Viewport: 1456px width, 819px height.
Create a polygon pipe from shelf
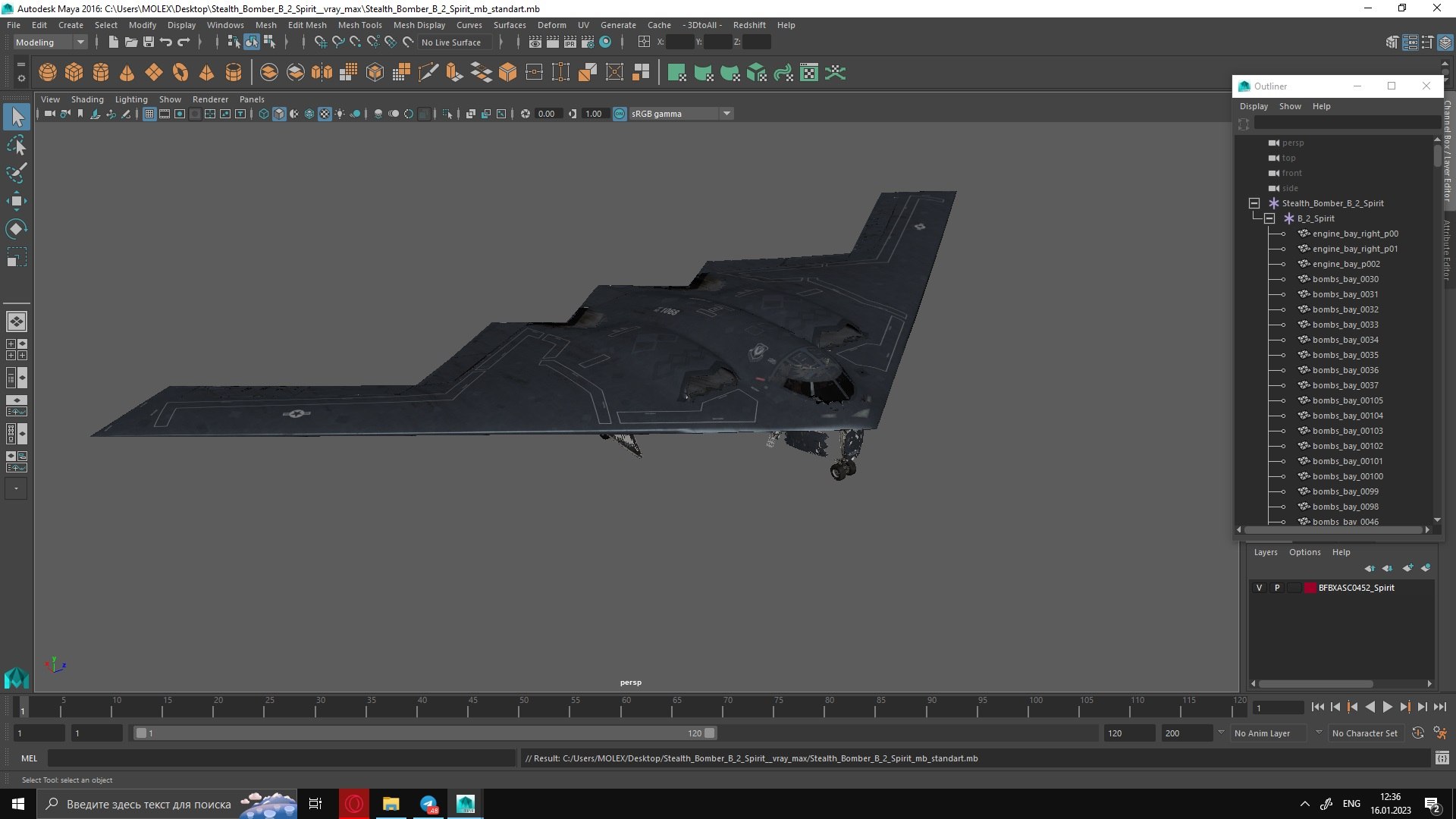(x=233, y=73)
